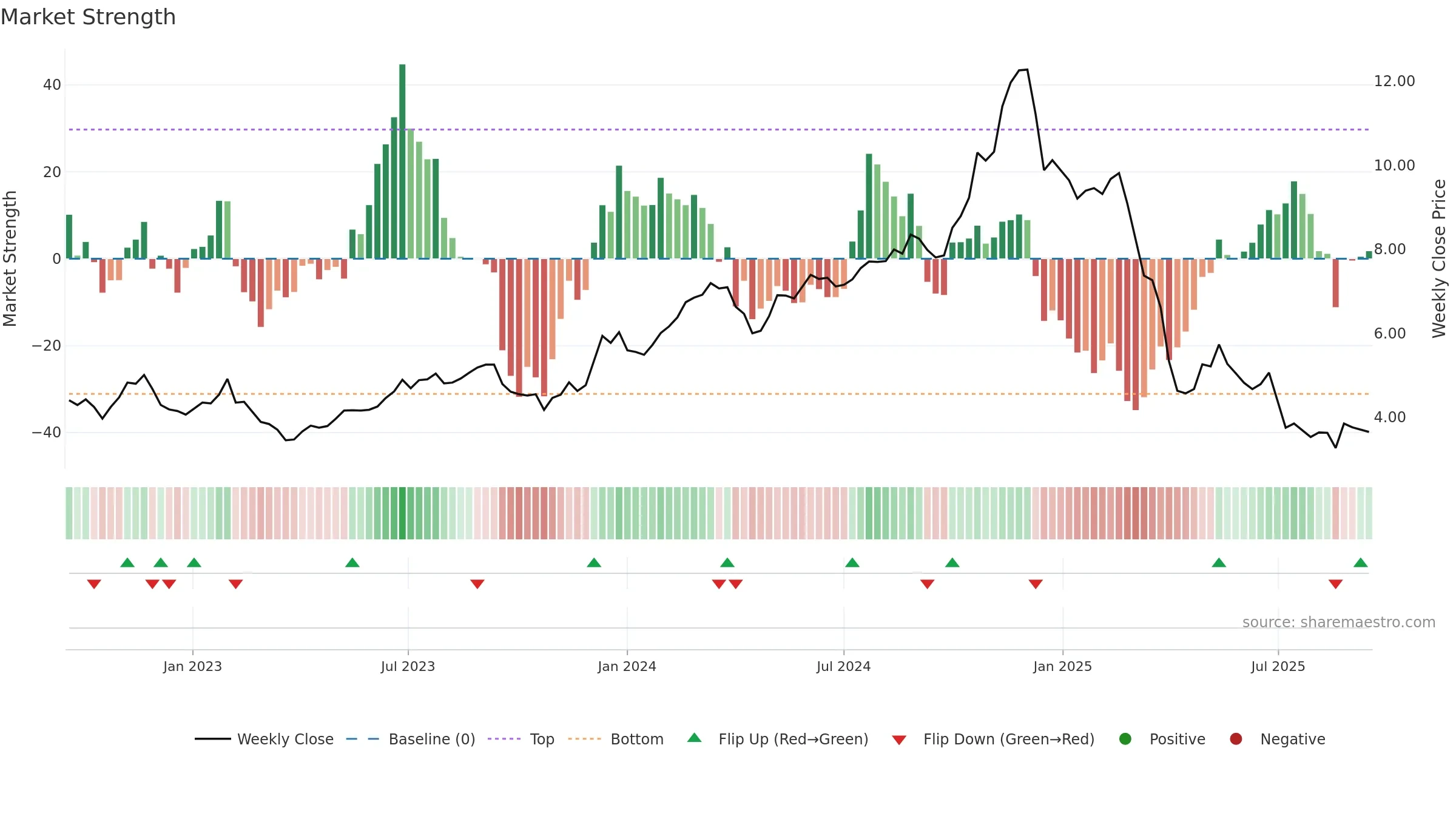
Task: Click the purple dotted Top line in the chart
Action: coord(719,129)
